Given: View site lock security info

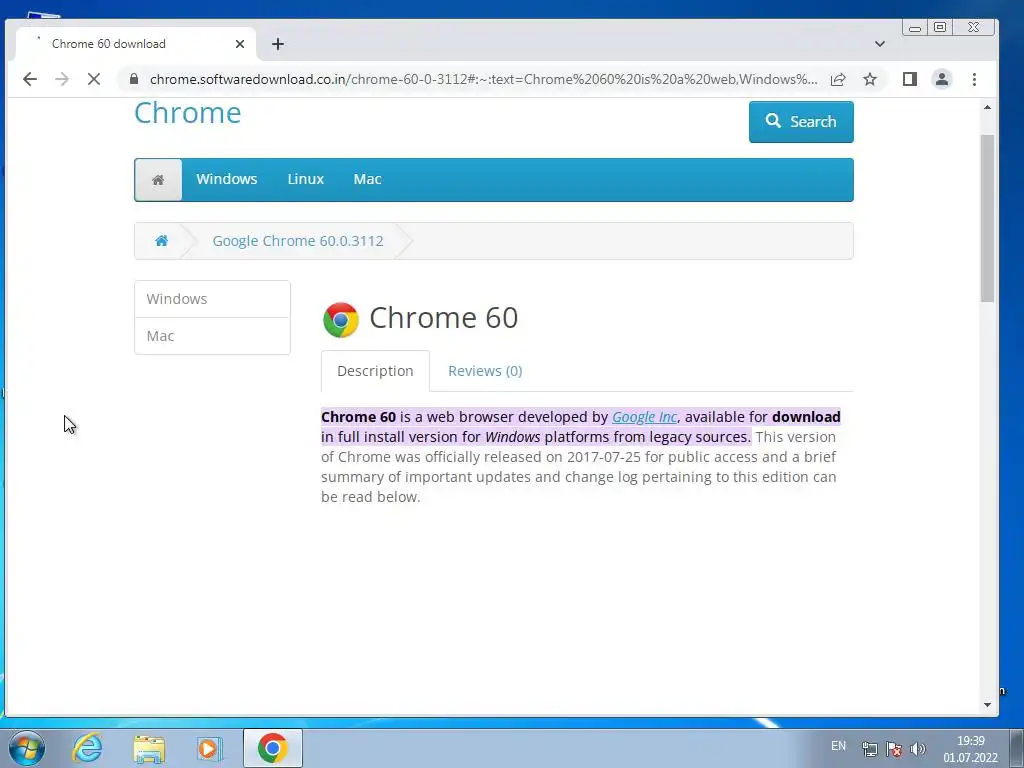Looking at the screenshot, I should point(134,79).
